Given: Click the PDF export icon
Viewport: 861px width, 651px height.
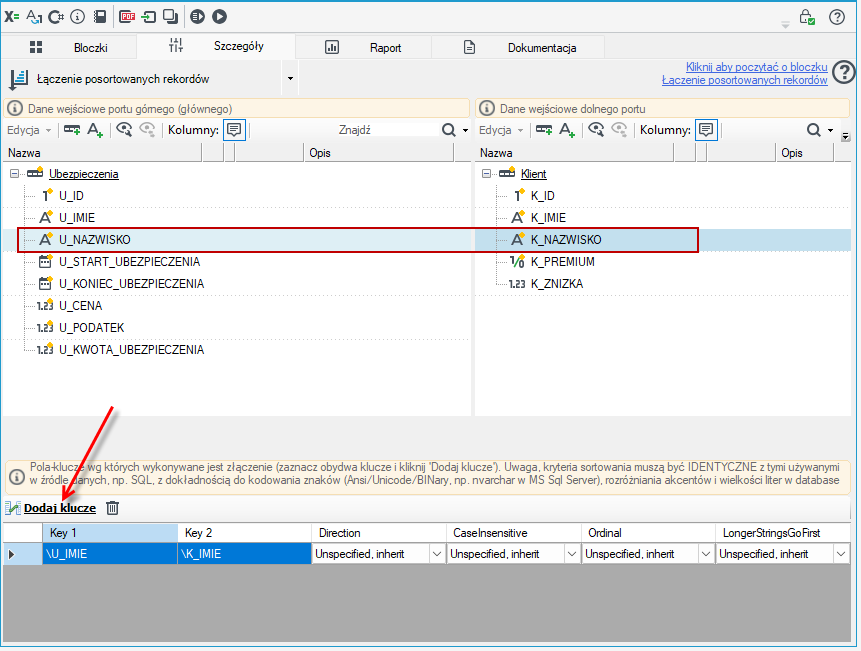Looking at the screenshot, I should pyautogui.click(x=127, y=17).
